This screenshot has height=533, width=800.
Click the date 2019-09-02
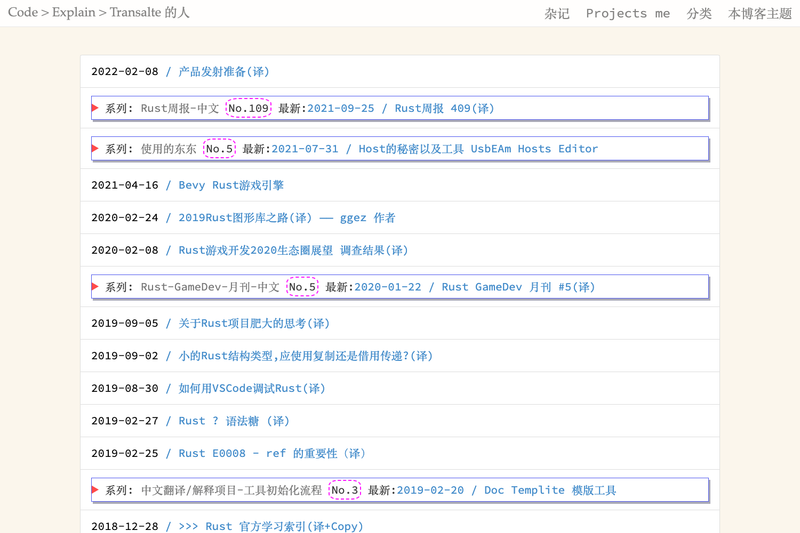(124, 356)
